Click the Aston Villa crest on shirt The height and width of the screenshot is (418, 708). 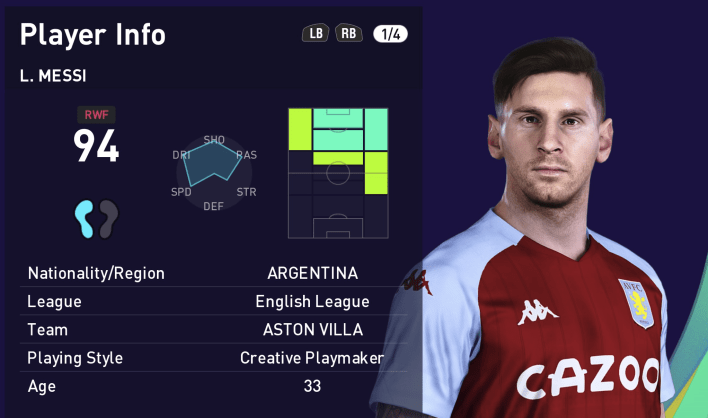point(638,303)
